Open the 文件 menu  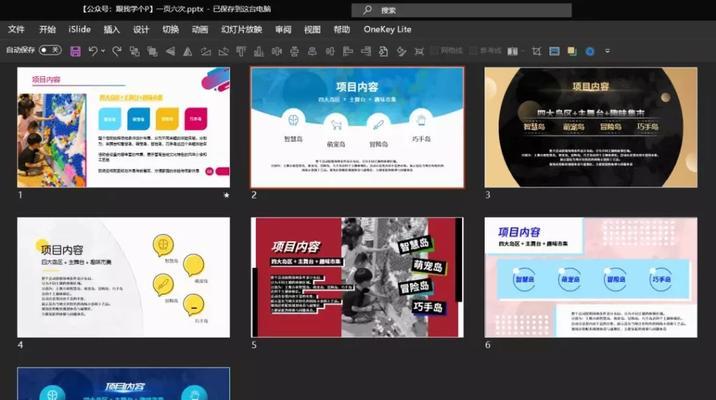click(16, 29)
